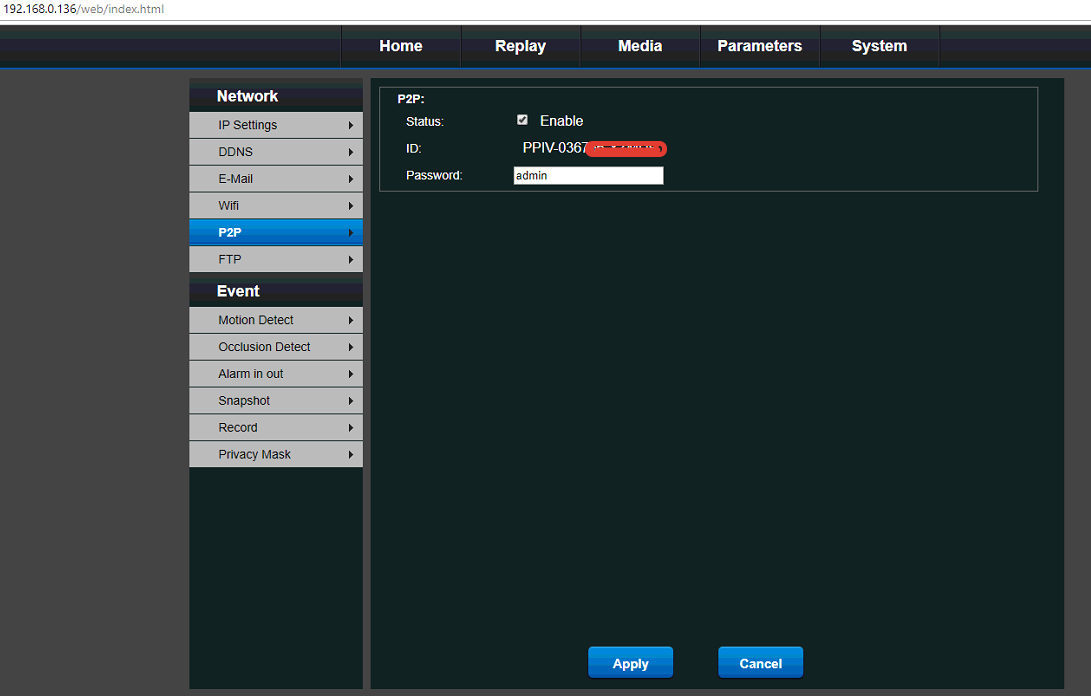Open E-Mail network settings
1091x696 pixels.
[236, 179]
